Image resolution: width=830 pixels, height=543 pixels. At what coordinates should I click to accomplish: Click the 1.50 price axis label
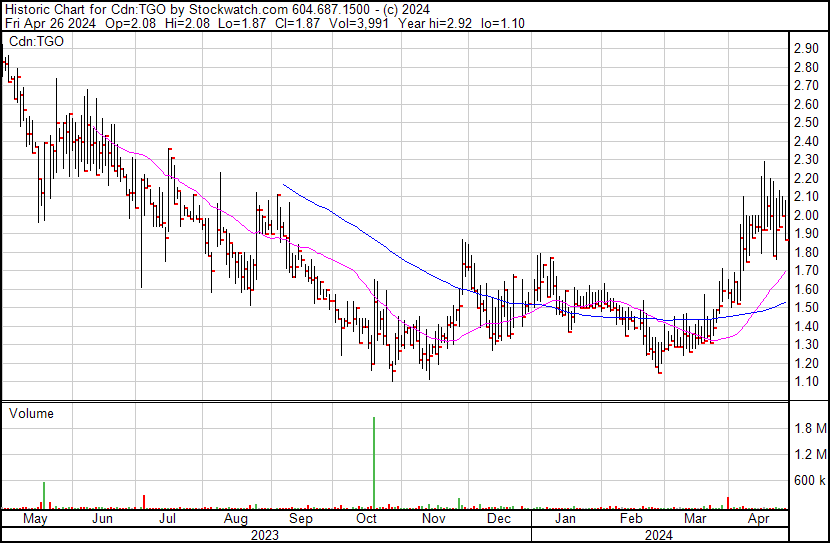(x=807, y=307)
